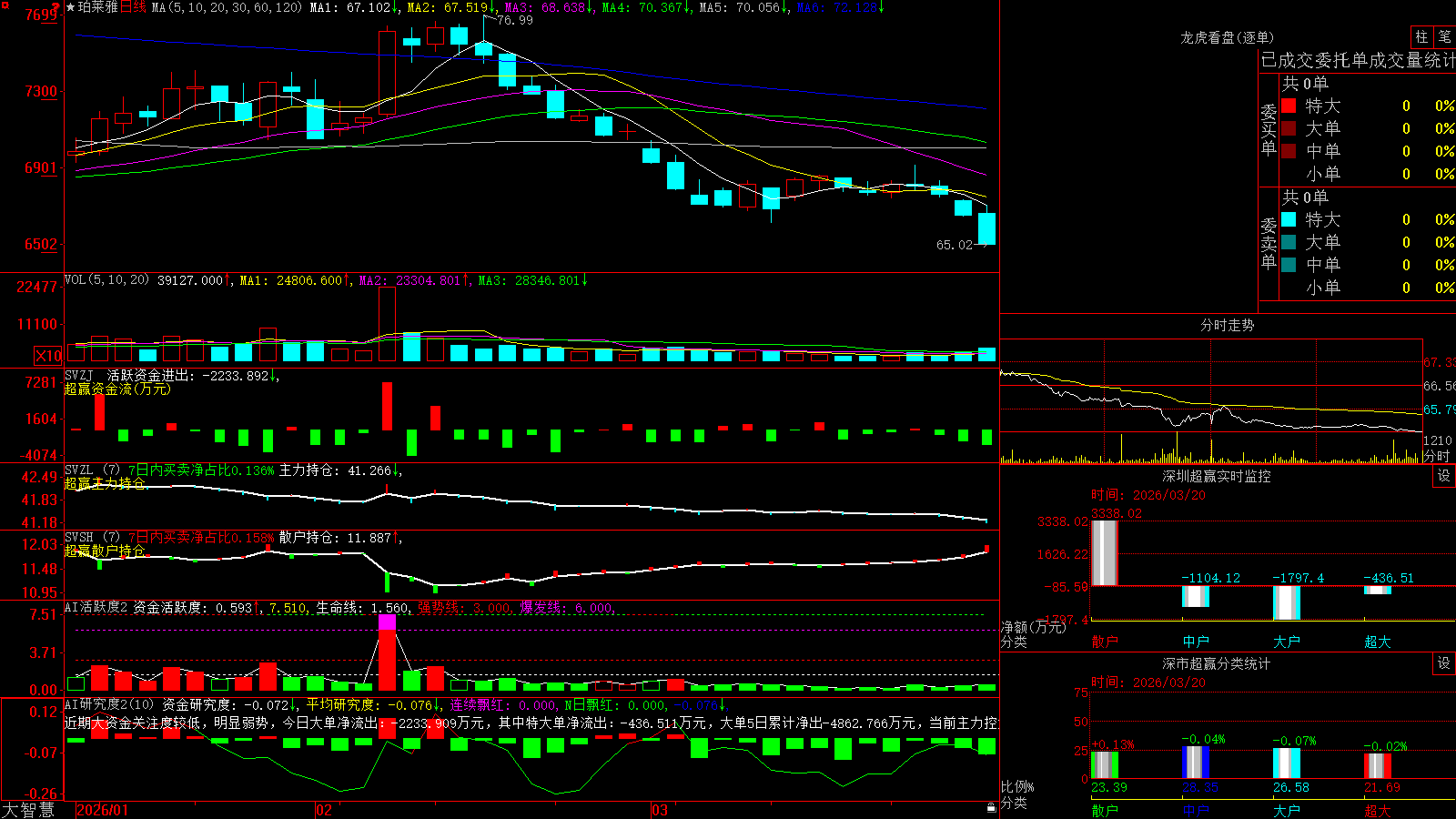Image resolution: width=1456 pixels, height=819 pixels.
Task: Click the 资金活跃度: 0.593 value
Action: [x=192, y=607]
